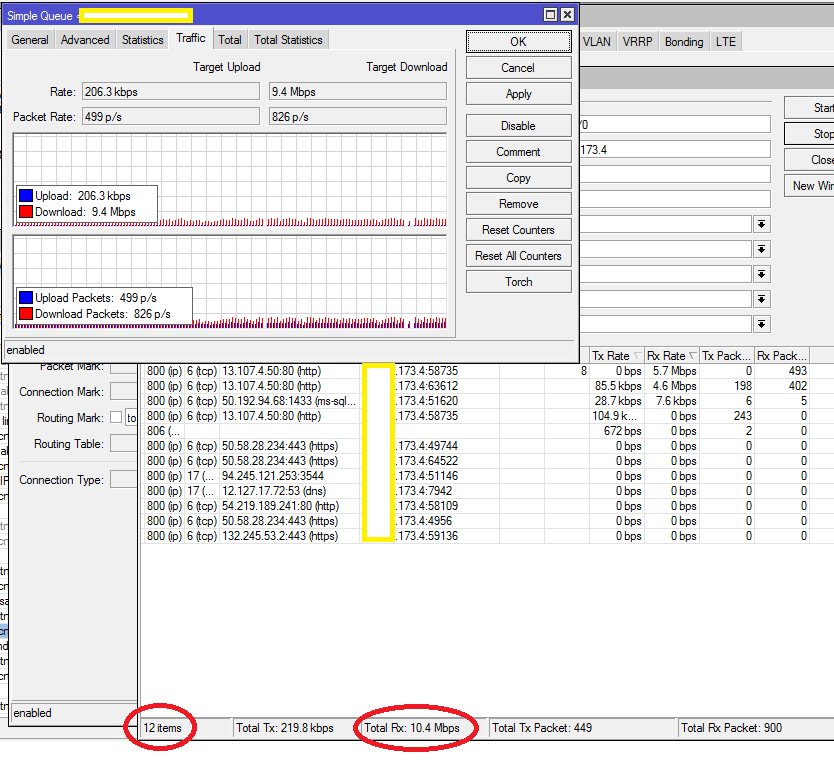Open the Advanced tab in Simple Queue
The width and height of the screenshot is (834, 760).
(x=85, y=40)
